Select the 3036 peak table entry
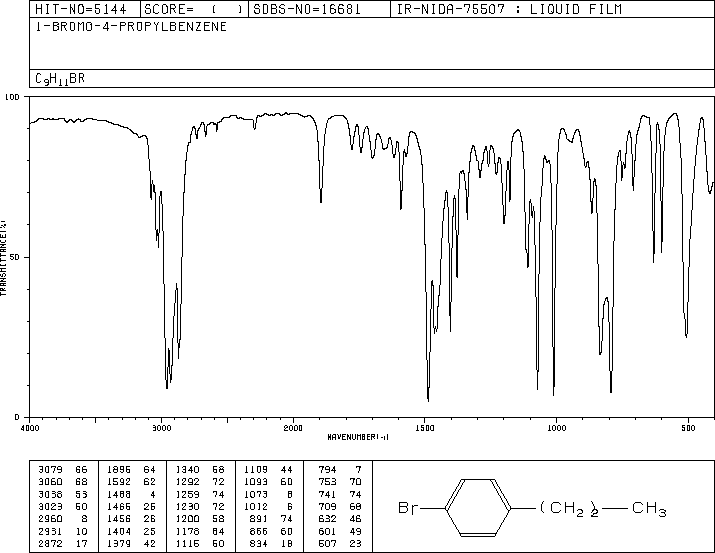Screen dimensions: 715x553 (50, 494)
